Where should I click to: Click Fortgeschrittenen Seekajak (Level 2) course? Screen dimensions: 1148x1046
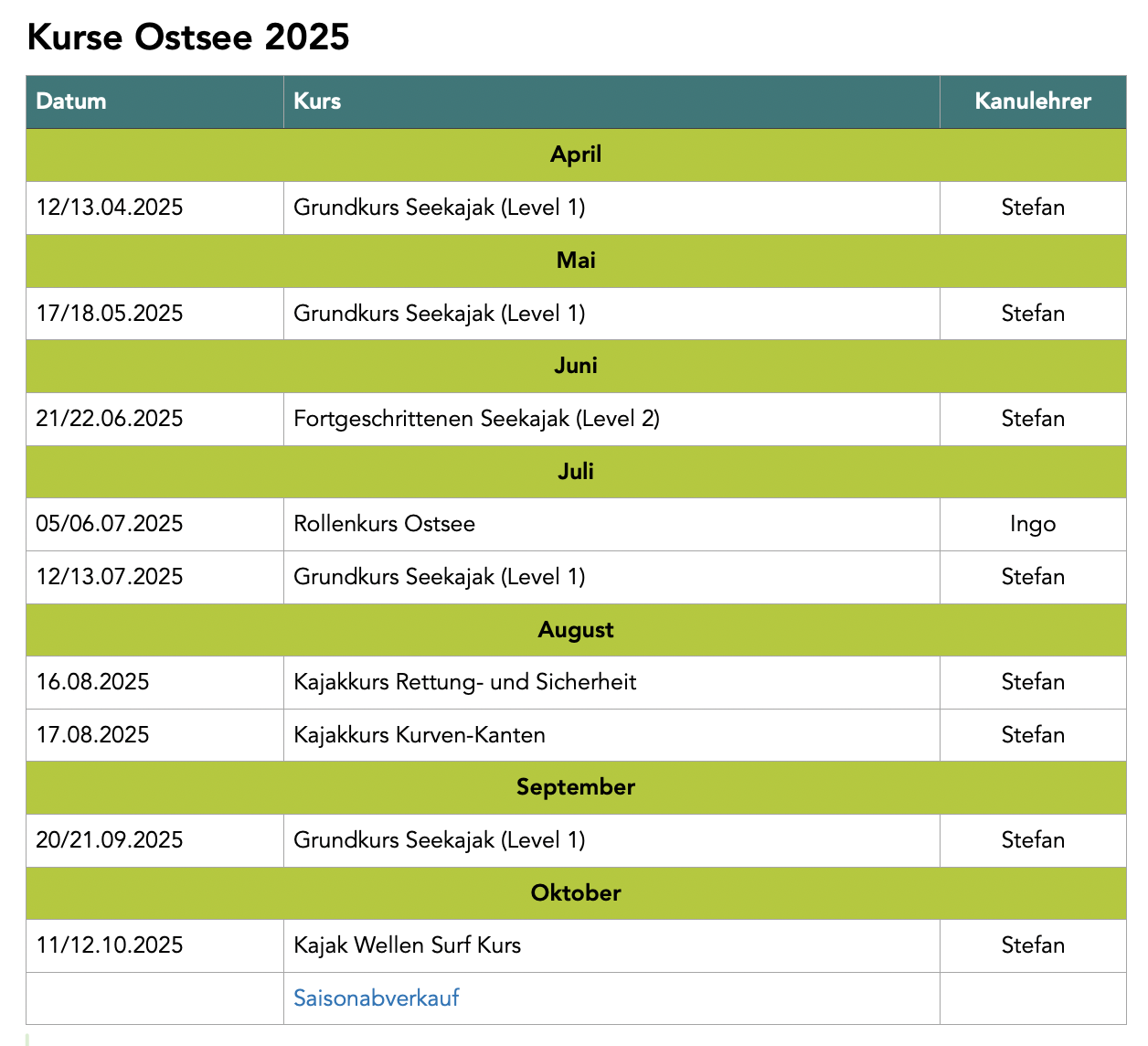[476, 419]
